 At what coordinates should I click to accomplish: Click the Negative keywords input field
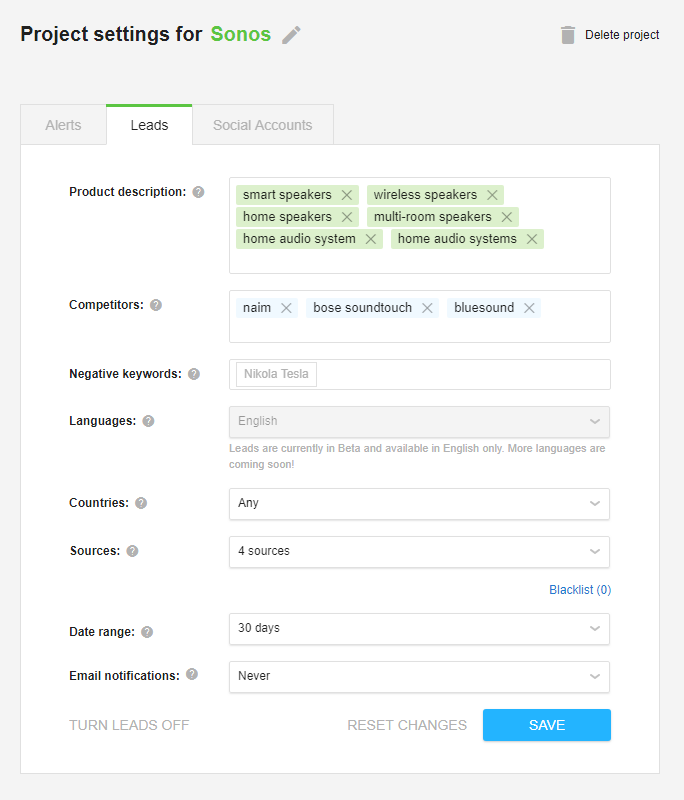click(x=460, y=375)
